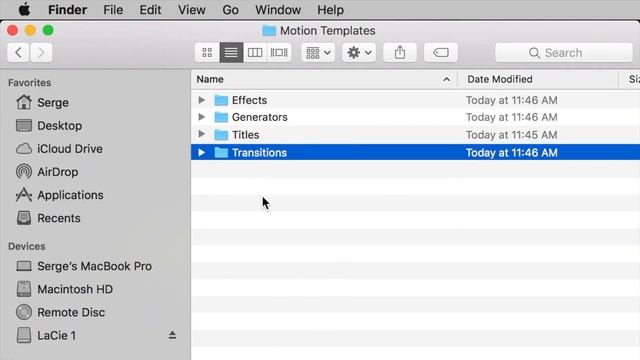Select the Generators folder icon

(221, 117)
